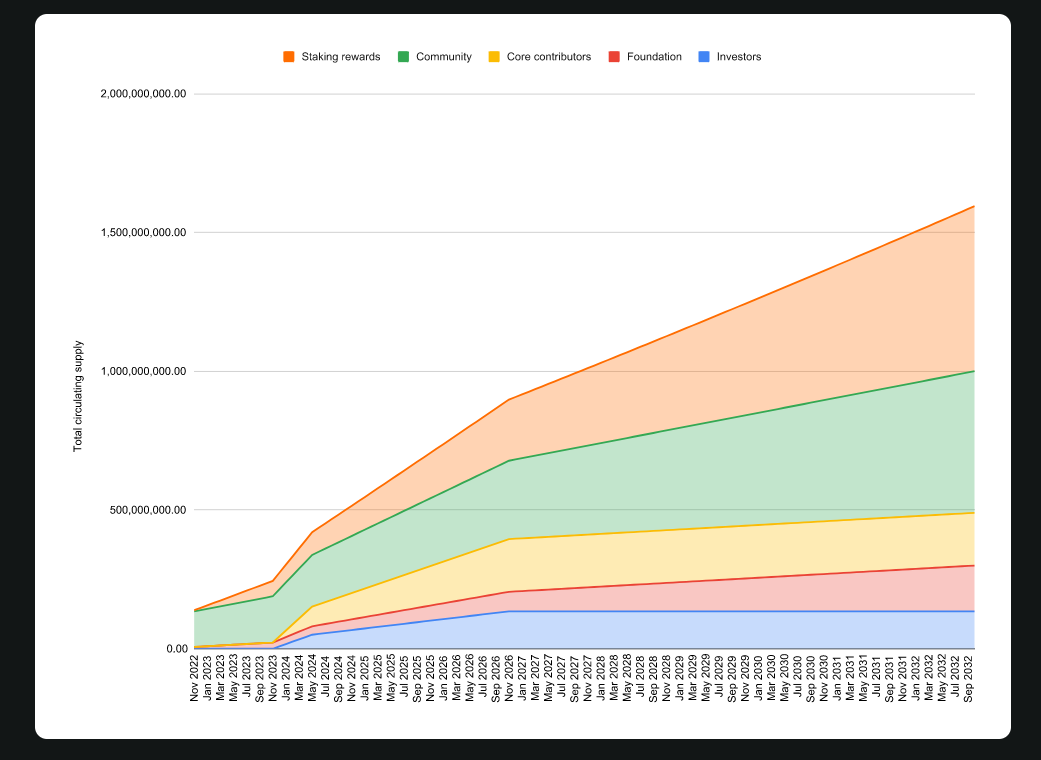Click the Sep 2032 x-axis label
The image size is (1041, 760).
969,678
